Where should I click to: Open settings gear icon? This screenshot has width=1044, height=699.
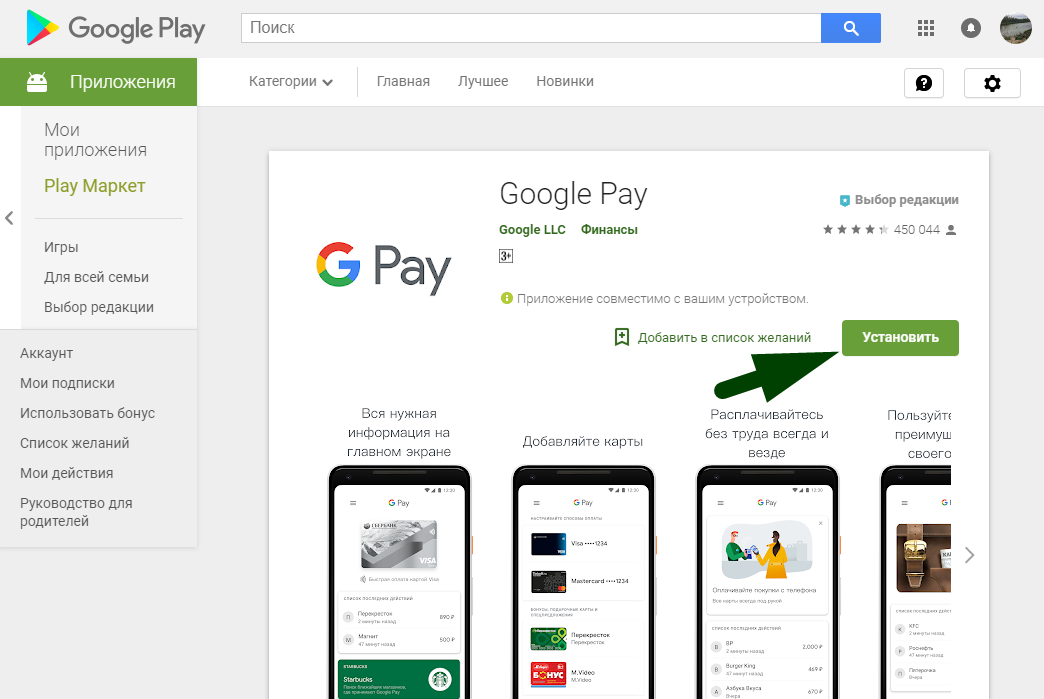pos(992,83)
